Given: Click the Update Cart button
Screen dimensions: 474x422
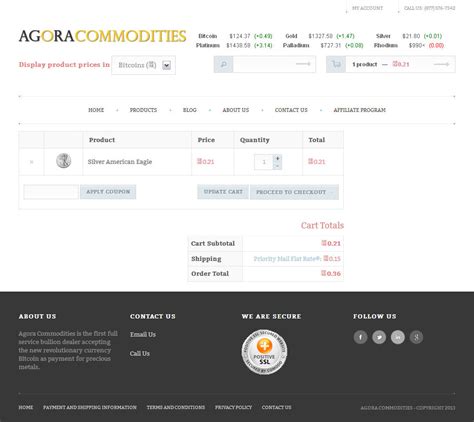Looking at the screenshot, I should coord(223,192).
